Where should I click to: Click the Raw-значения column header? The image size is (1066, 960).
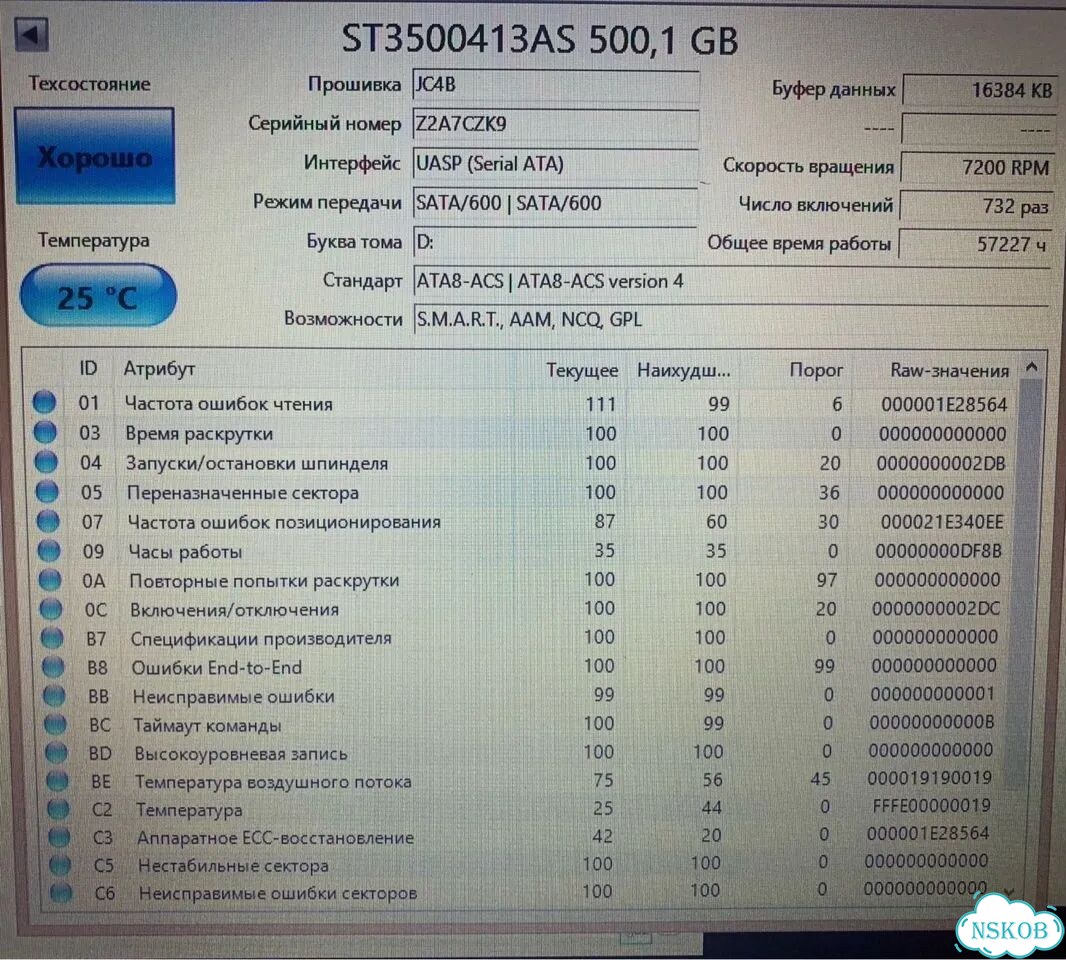coord(949,371)
